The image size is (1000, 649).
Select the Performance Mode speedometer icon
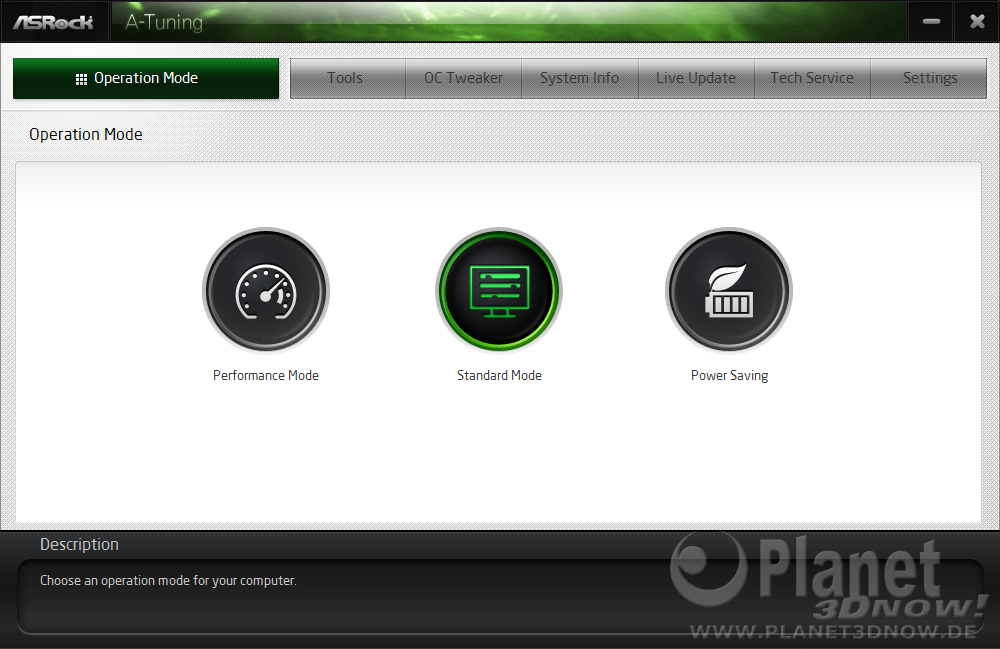point(266,291)
